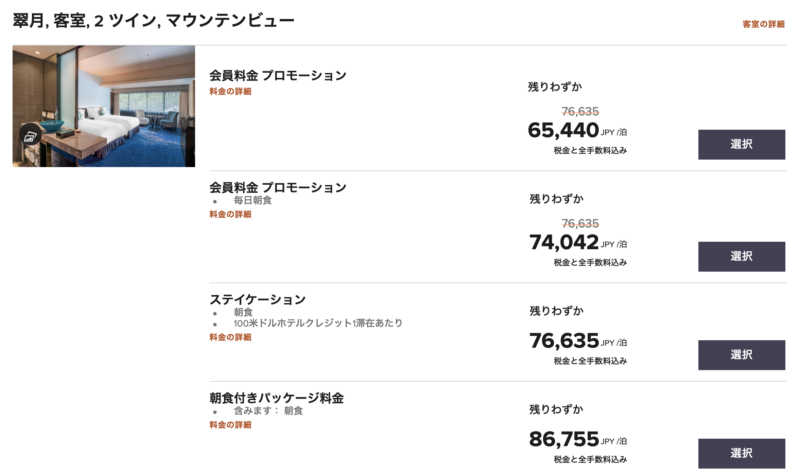Open 料金の詳細 for ステイケーション
Screen dimensions: 800x474
coord(230,337)
